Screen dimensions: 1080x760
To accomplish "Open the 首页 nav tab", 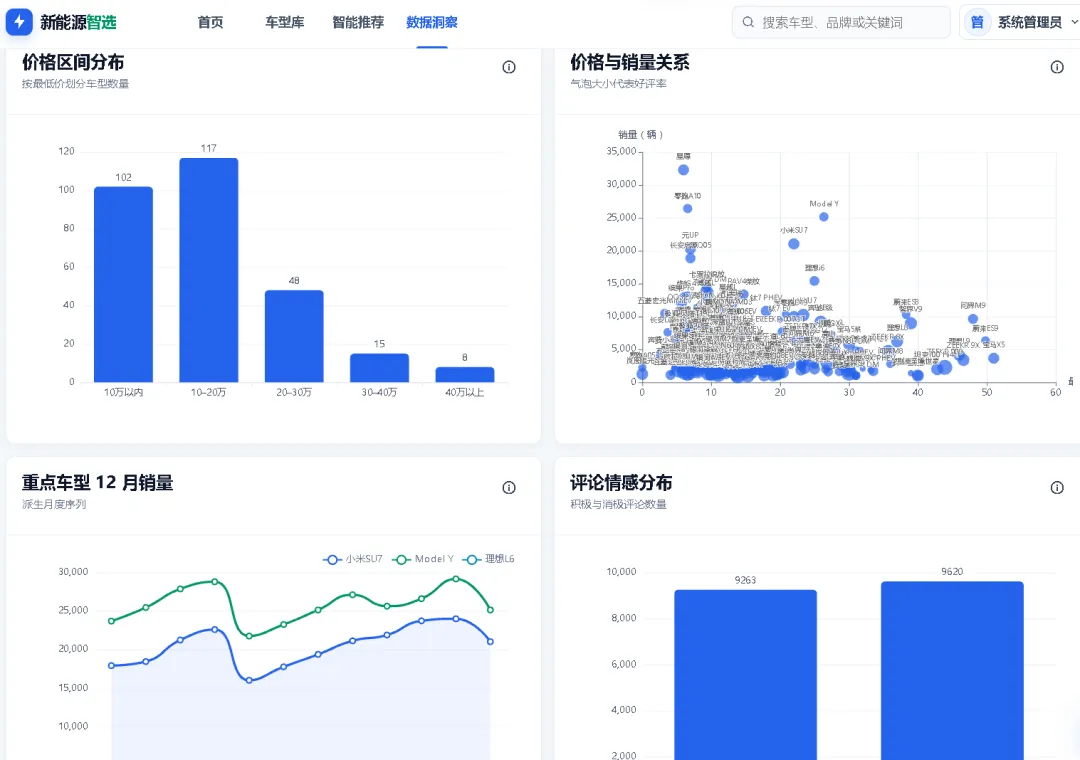I will coord(210,22).
